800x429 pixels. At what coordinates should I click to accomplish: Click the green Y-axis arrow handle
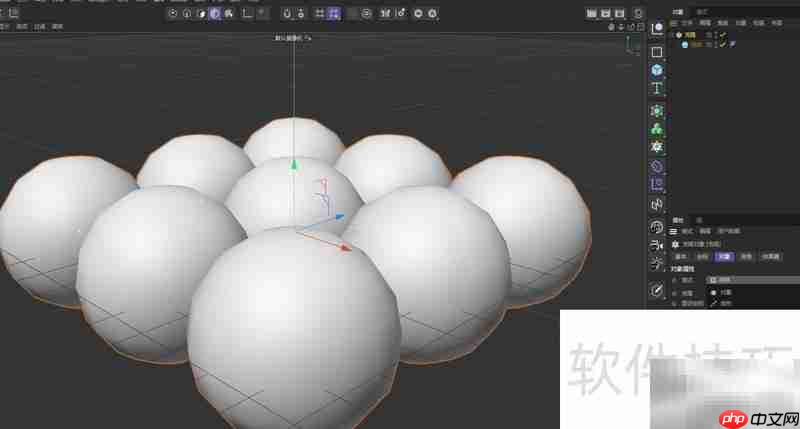(293, 165)
